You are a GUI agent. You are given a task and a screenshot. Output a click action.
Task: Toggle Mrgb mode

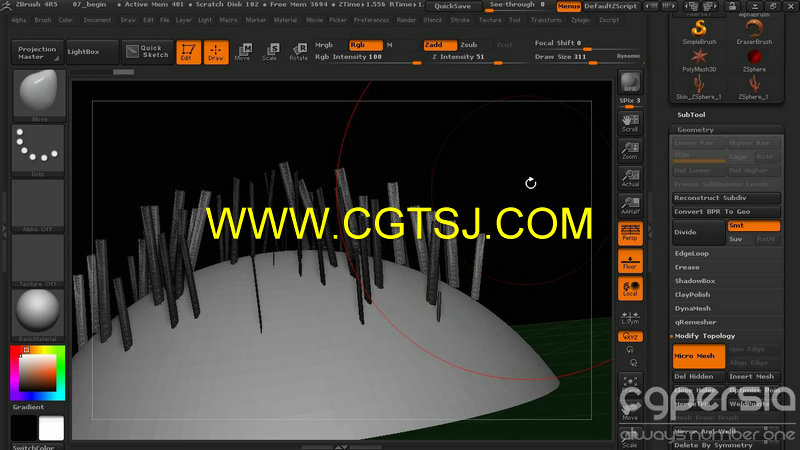(x=324, y=45)
